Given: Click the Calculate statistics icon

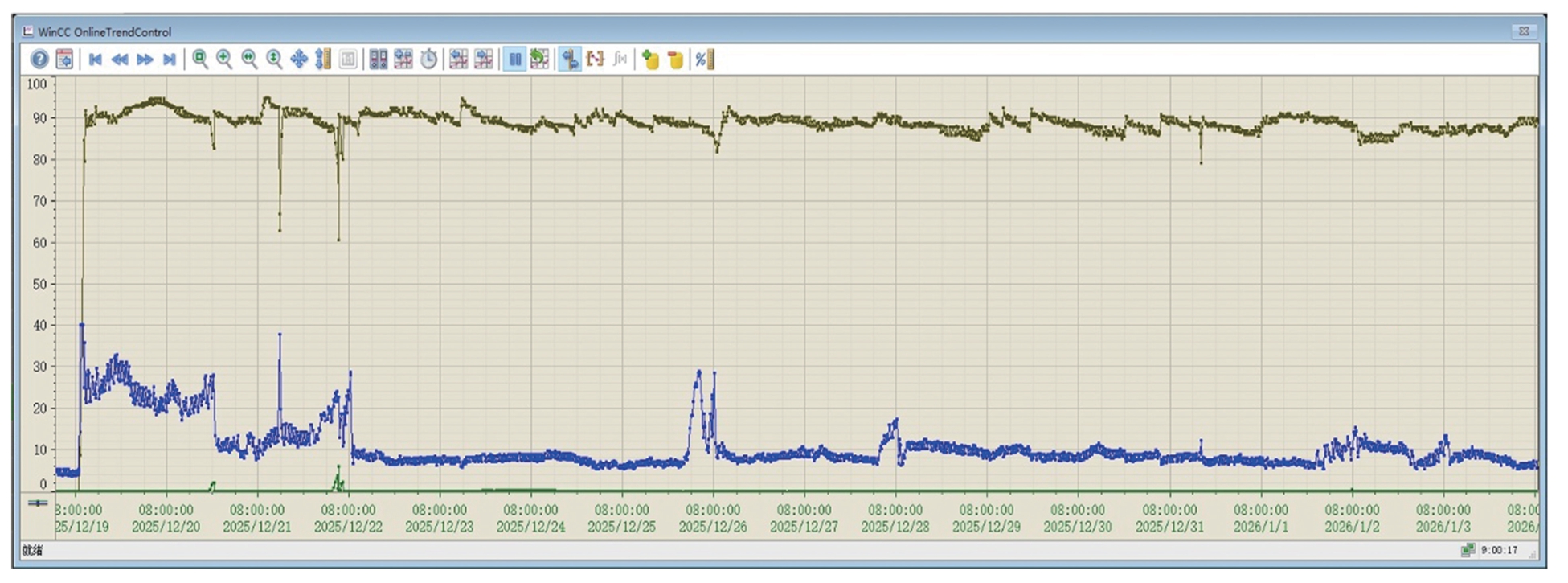Looking at the screenshot, I should [x=620, y=59].
